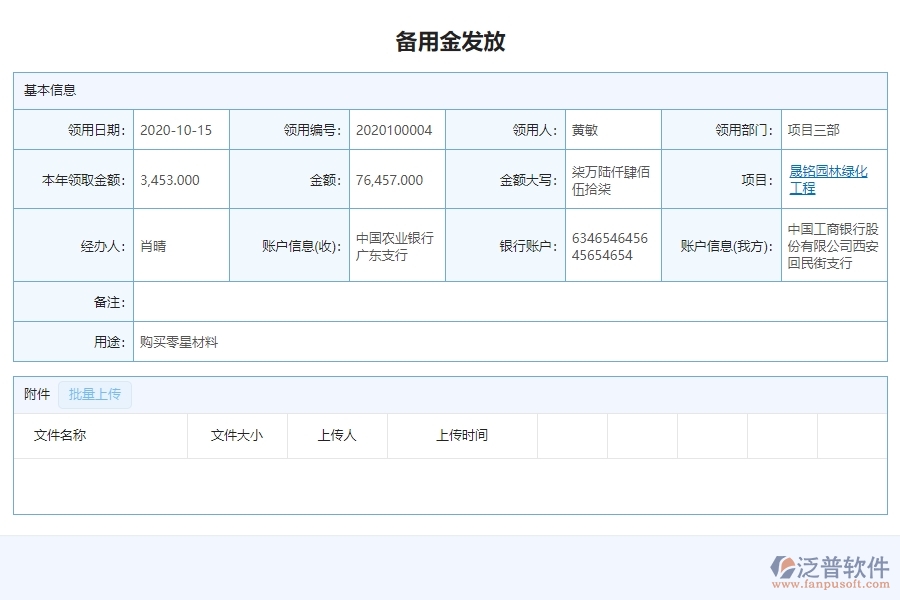Click the 备用金发放 page title

[450, 41]
